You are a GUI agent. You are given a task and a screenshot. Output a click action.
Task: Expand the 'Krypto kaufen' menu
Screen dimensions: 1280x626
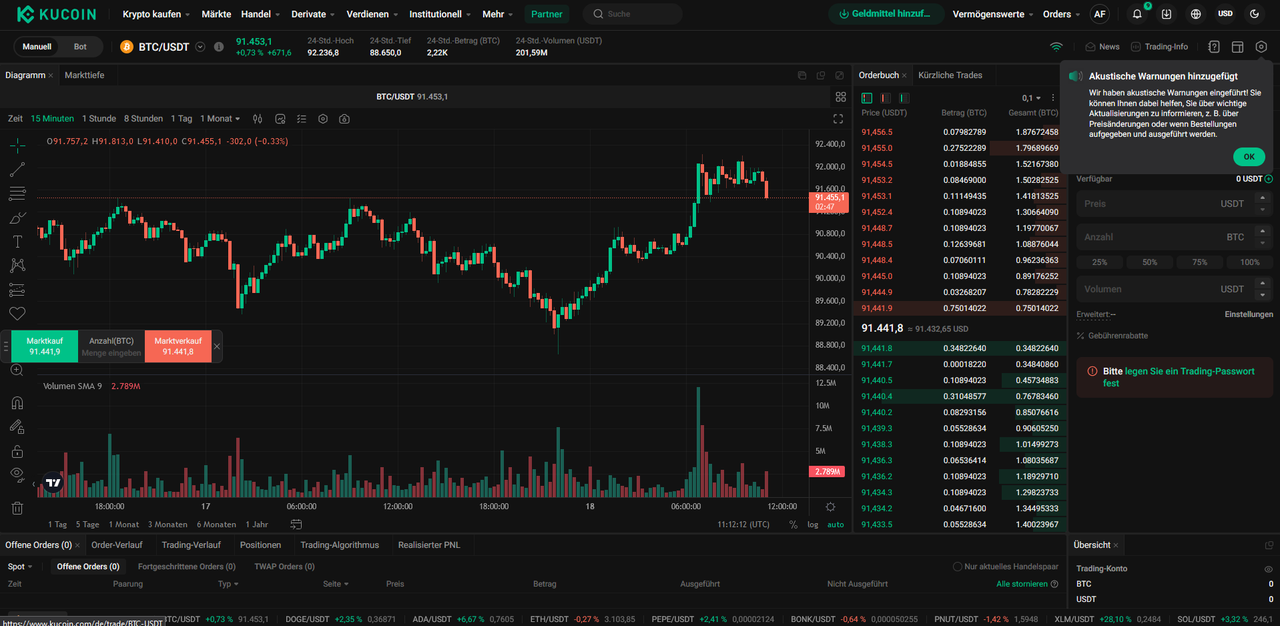[157, 14]
